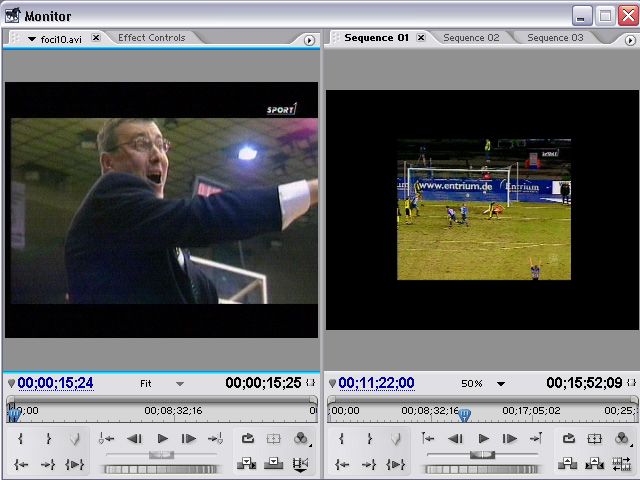Click Extract button in Program monitor
The width and height of the screenshot is (640, 480).
(x=595, y=463)
